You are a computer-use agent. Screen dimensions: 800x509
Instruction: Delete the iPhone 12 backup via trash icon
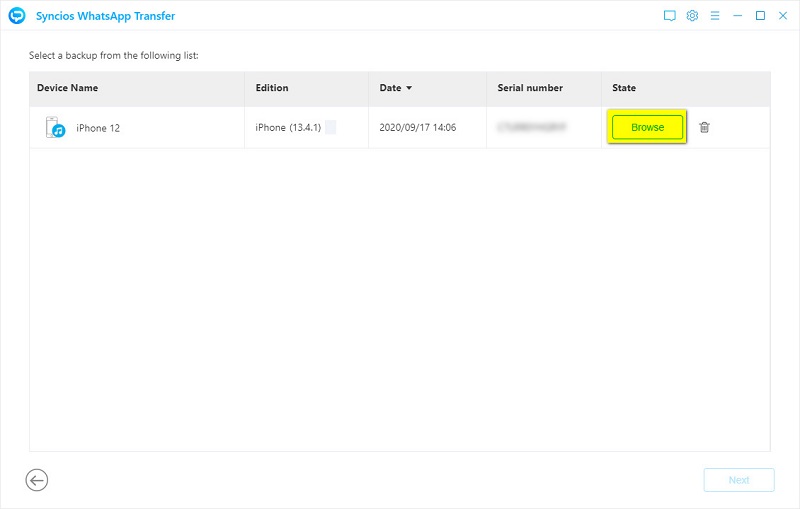[x=704, y=128]
